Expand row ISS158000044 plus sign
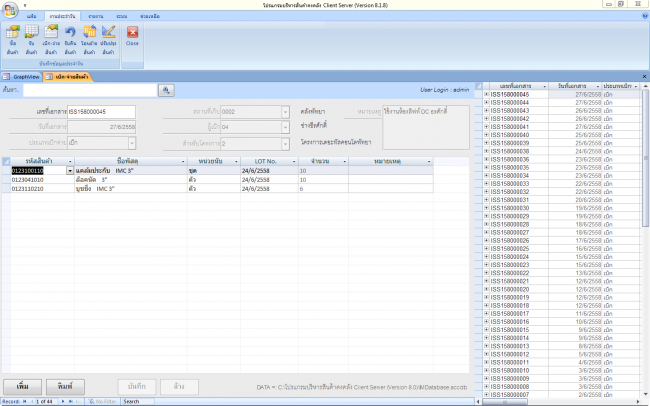Screen dimensions: 650x406 pyautogui.click(x=486, y=102)
